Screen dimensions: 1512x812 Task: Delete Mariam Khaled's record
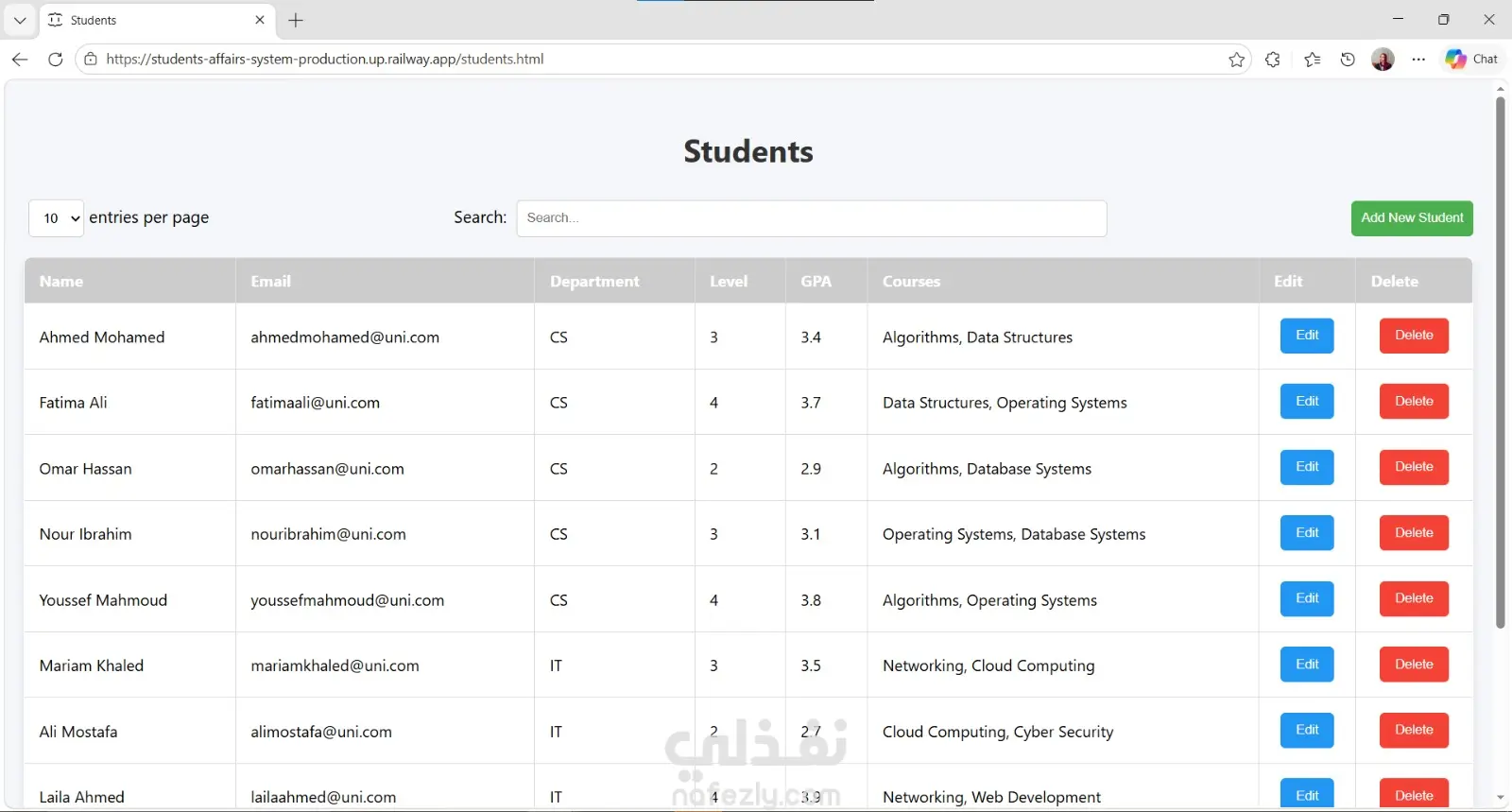(x=1414, y=665)
